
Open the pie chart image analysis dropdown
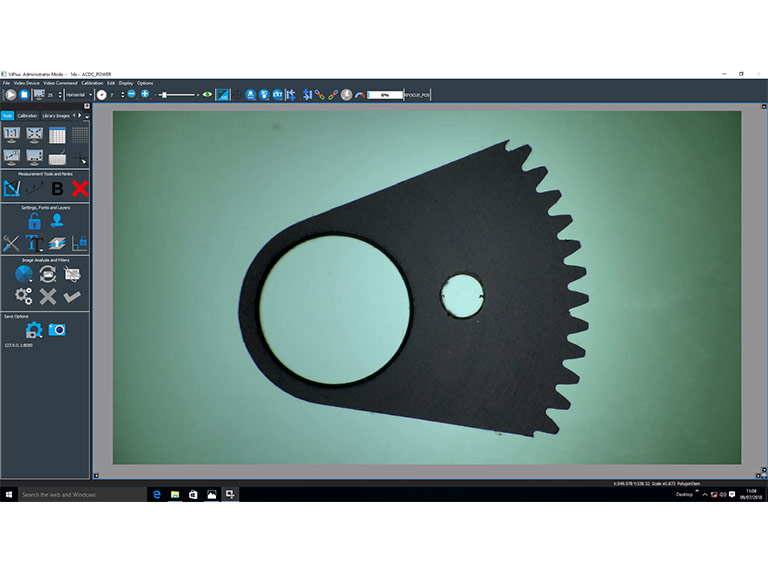[24, 274]
